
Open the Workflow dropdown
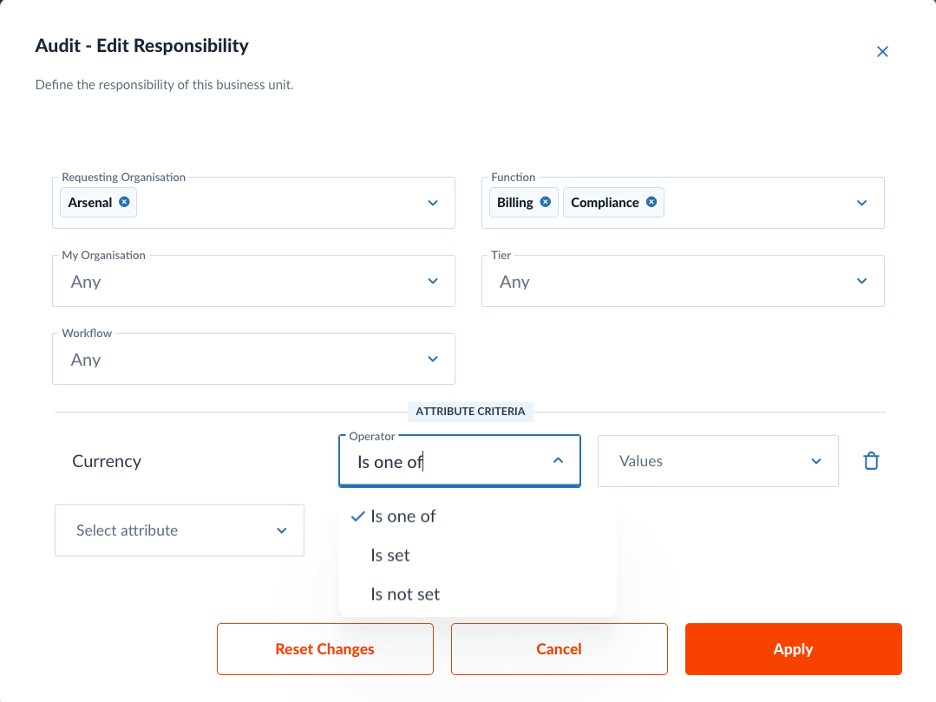coord(254,359)
